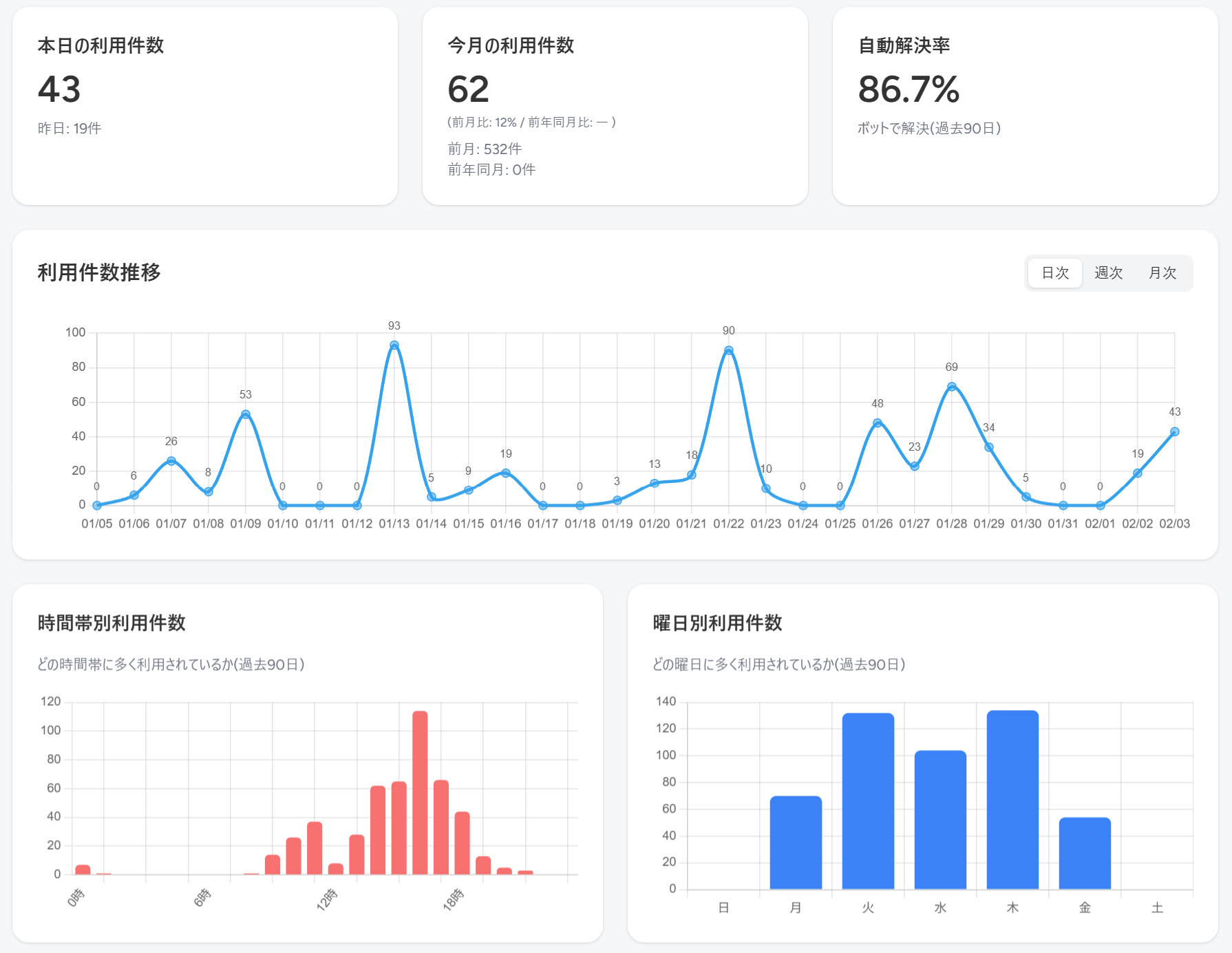Click the blue bar for 火 (Tuesday)
The width and height of the screenshot is (1232, 953).
click(x=868, y=801)
